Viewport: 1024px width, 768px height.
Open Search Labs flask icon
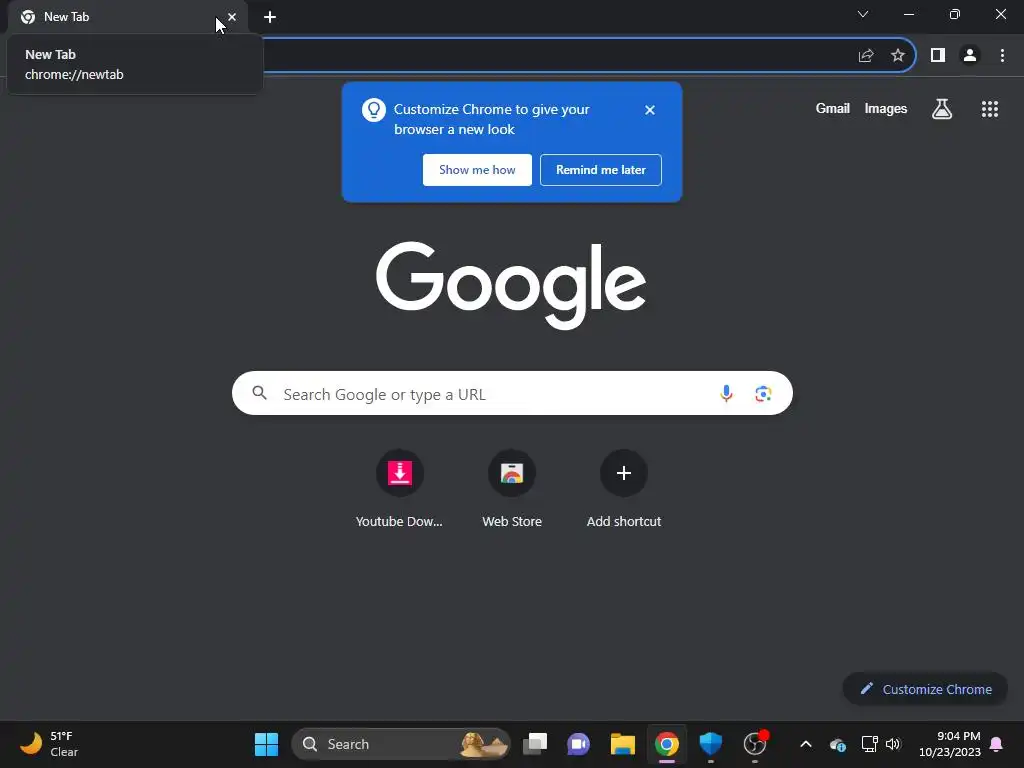[942, 109]
